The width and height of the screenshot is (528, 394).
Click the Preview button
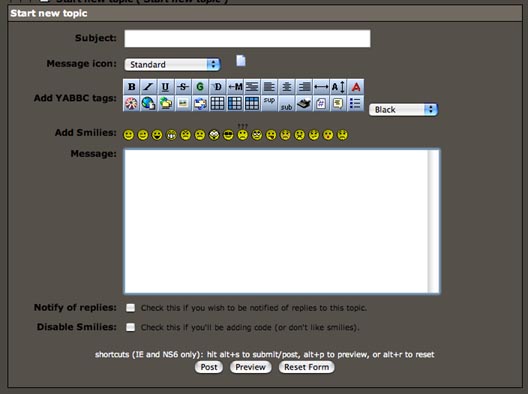pos(251,367)
